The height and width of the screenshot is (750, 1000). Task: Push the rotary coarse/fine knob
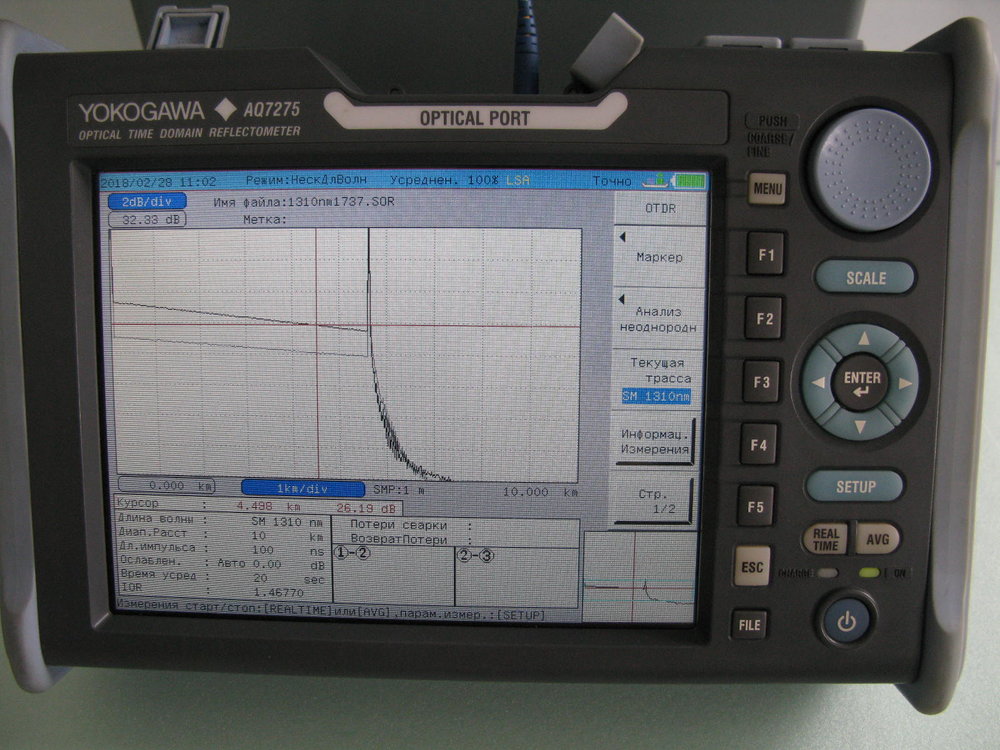(869, 170)
